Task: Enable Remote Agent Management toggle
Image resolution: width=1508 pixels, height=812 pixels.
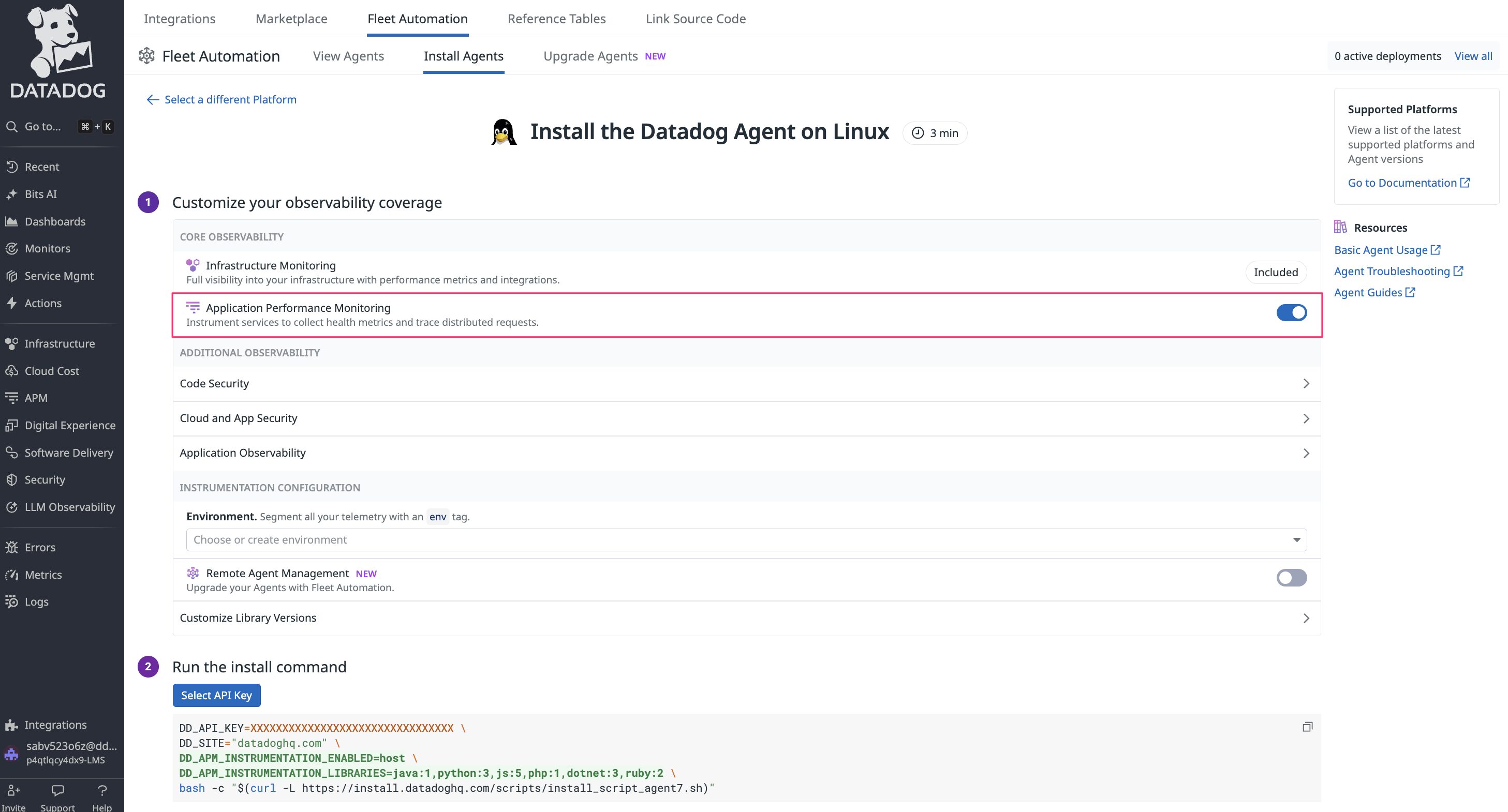Action: pos(1291,578)
